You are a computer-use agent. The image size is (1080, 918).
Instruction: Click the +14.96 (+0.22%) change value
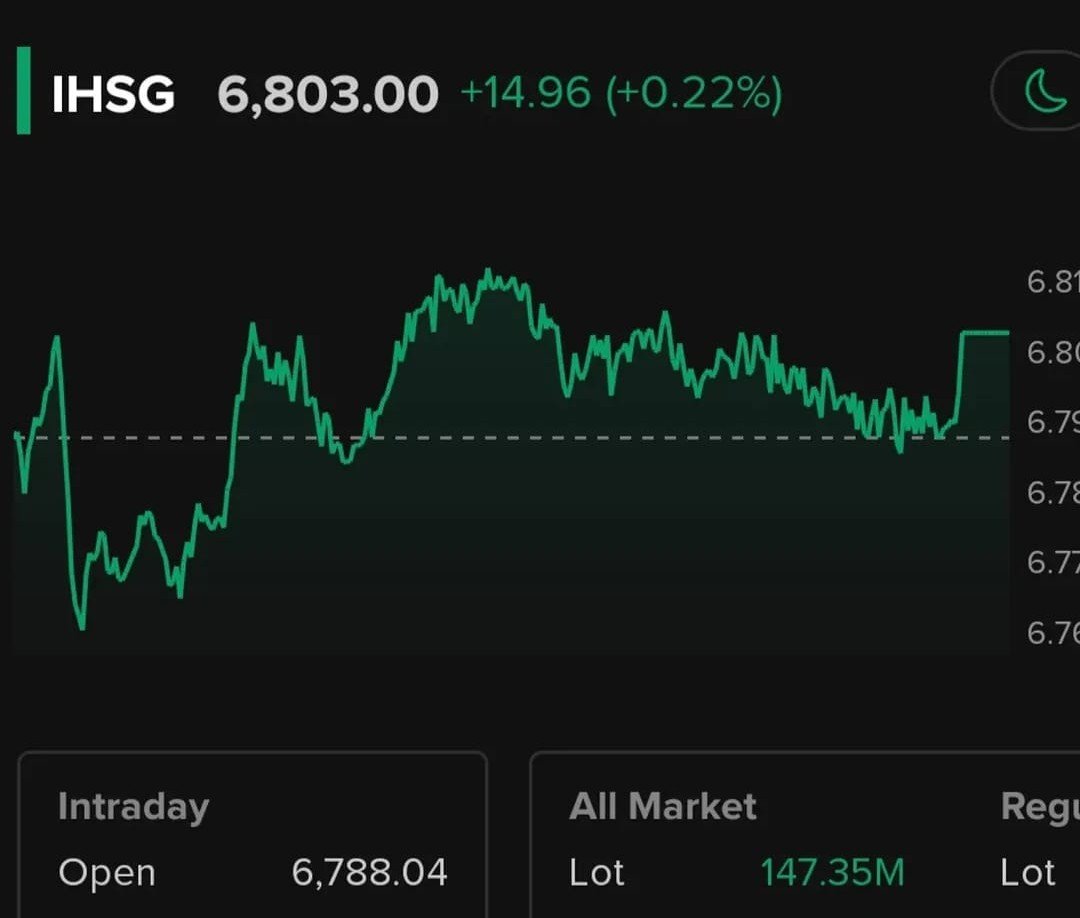click(x=620, y=94)
